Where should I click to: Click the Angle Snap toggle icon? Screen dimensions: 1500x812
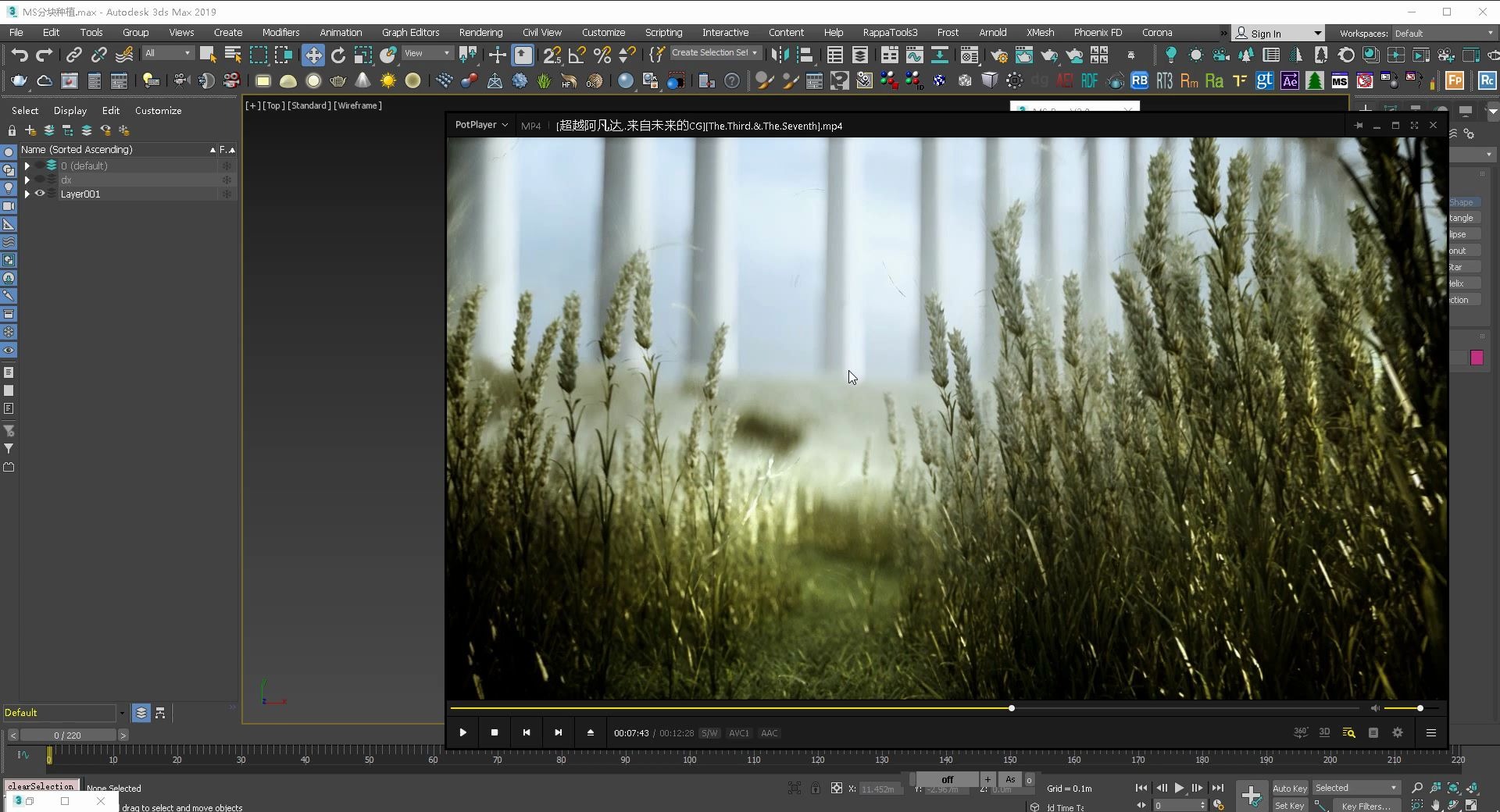click(577, 55)
